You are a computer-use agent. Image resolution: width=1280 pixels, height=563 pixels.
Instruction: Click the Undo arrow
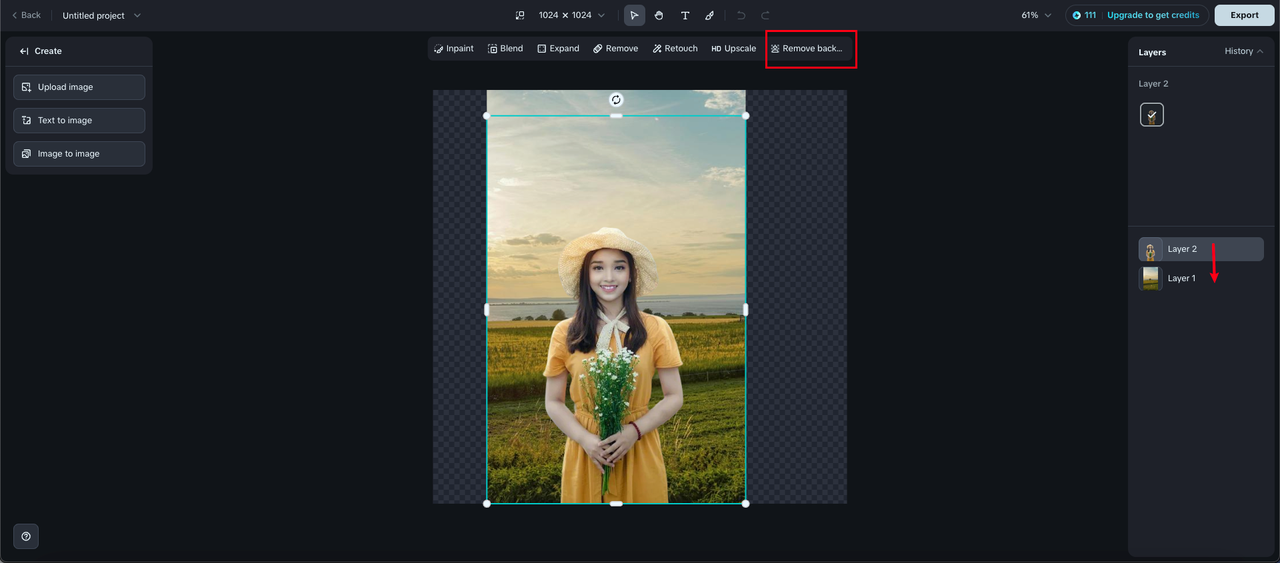(x=741, y=15)
